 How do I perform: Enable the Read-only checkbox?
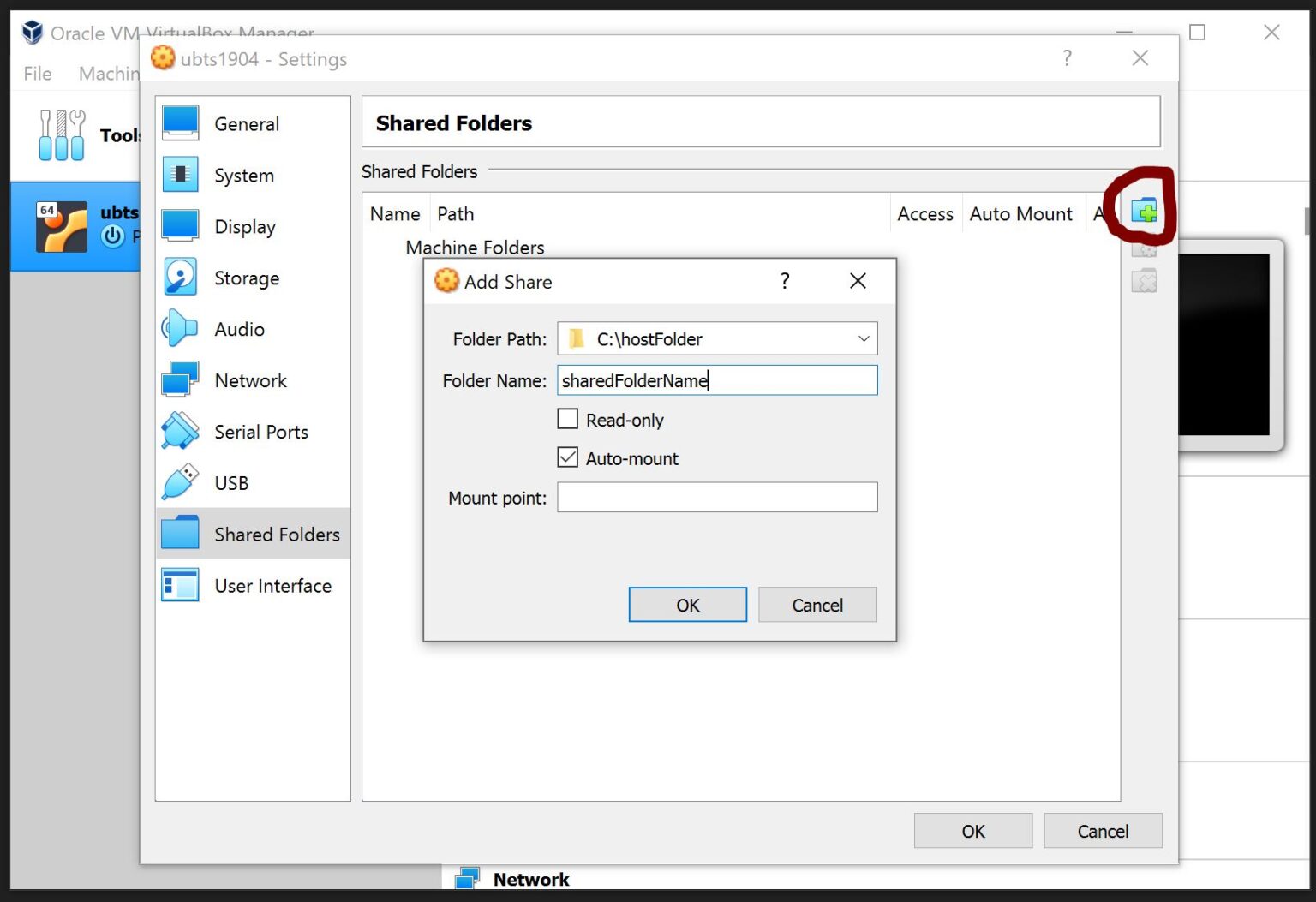568,419
